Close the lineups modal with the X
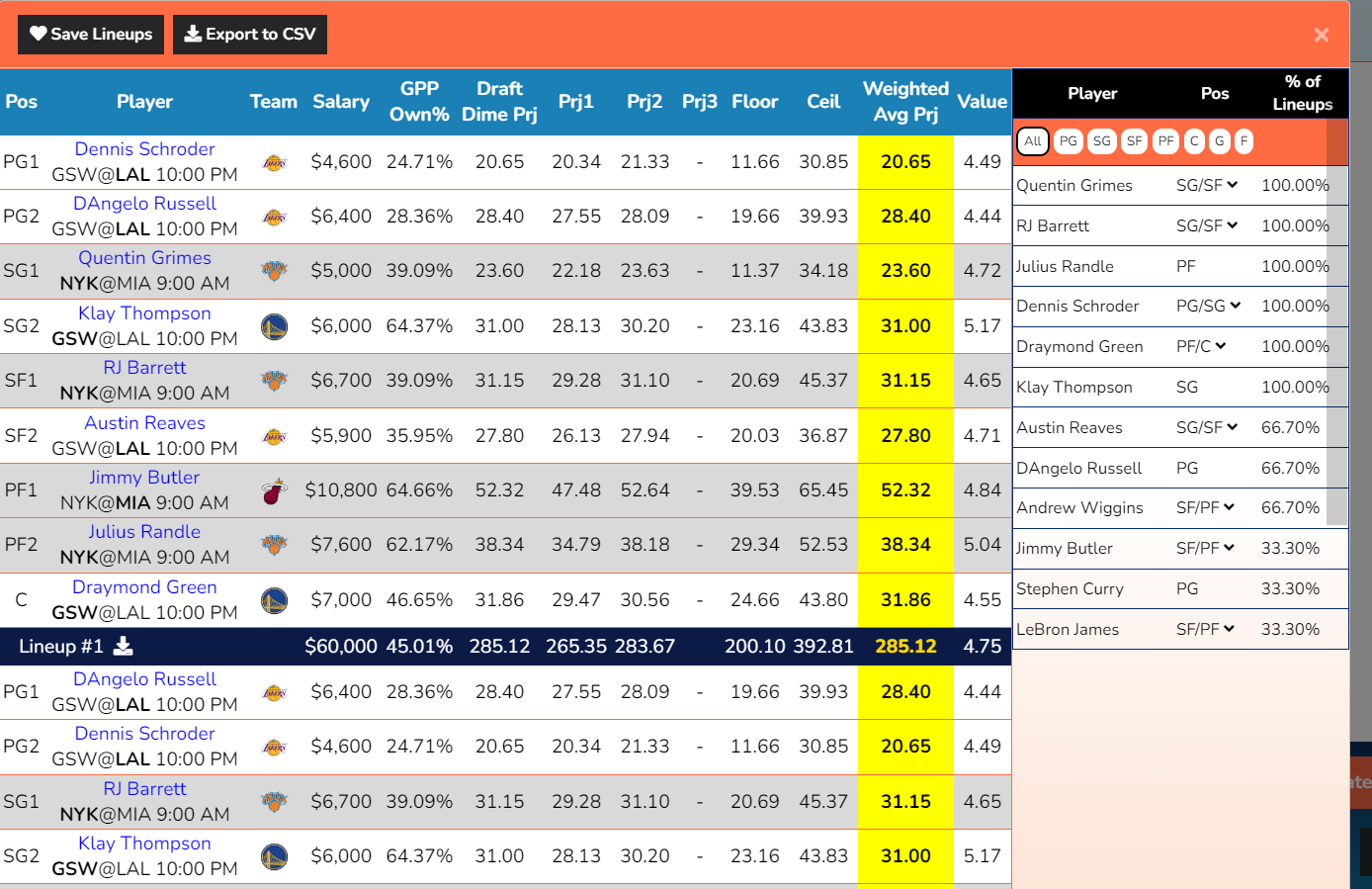Viewport: 1372px width, 889px height. (x=1321, y=35)
